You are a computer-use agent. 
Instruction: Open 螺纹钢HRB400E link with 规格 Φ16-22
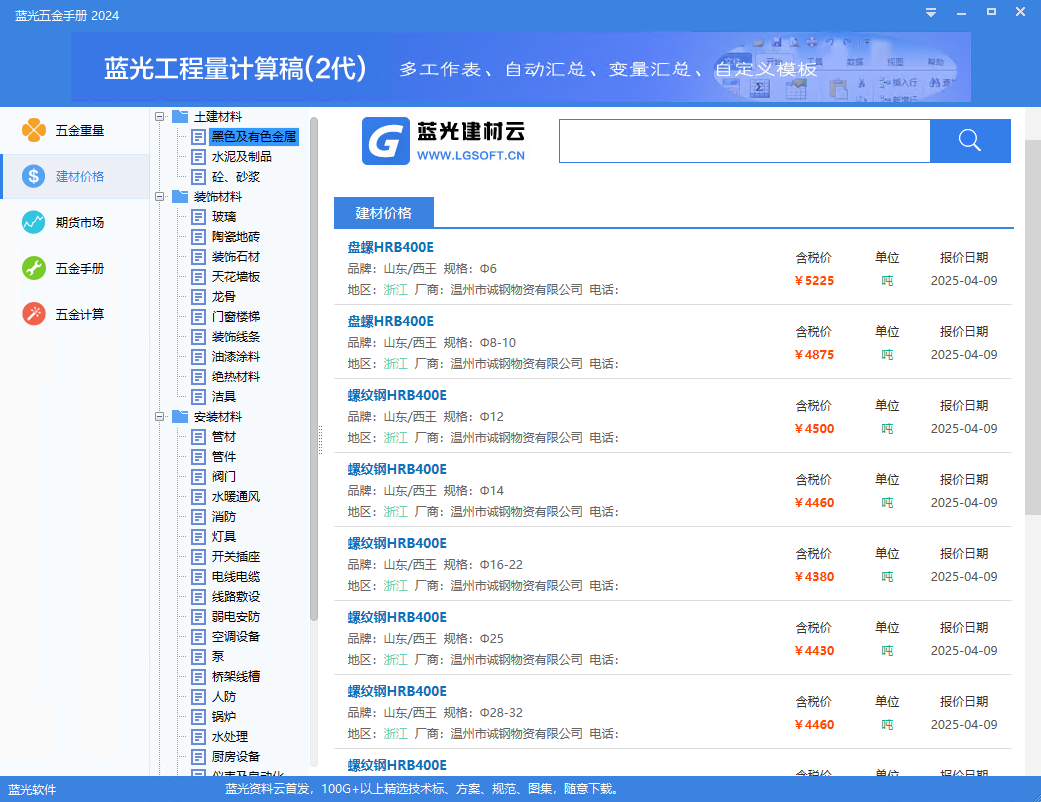(397, 543)
